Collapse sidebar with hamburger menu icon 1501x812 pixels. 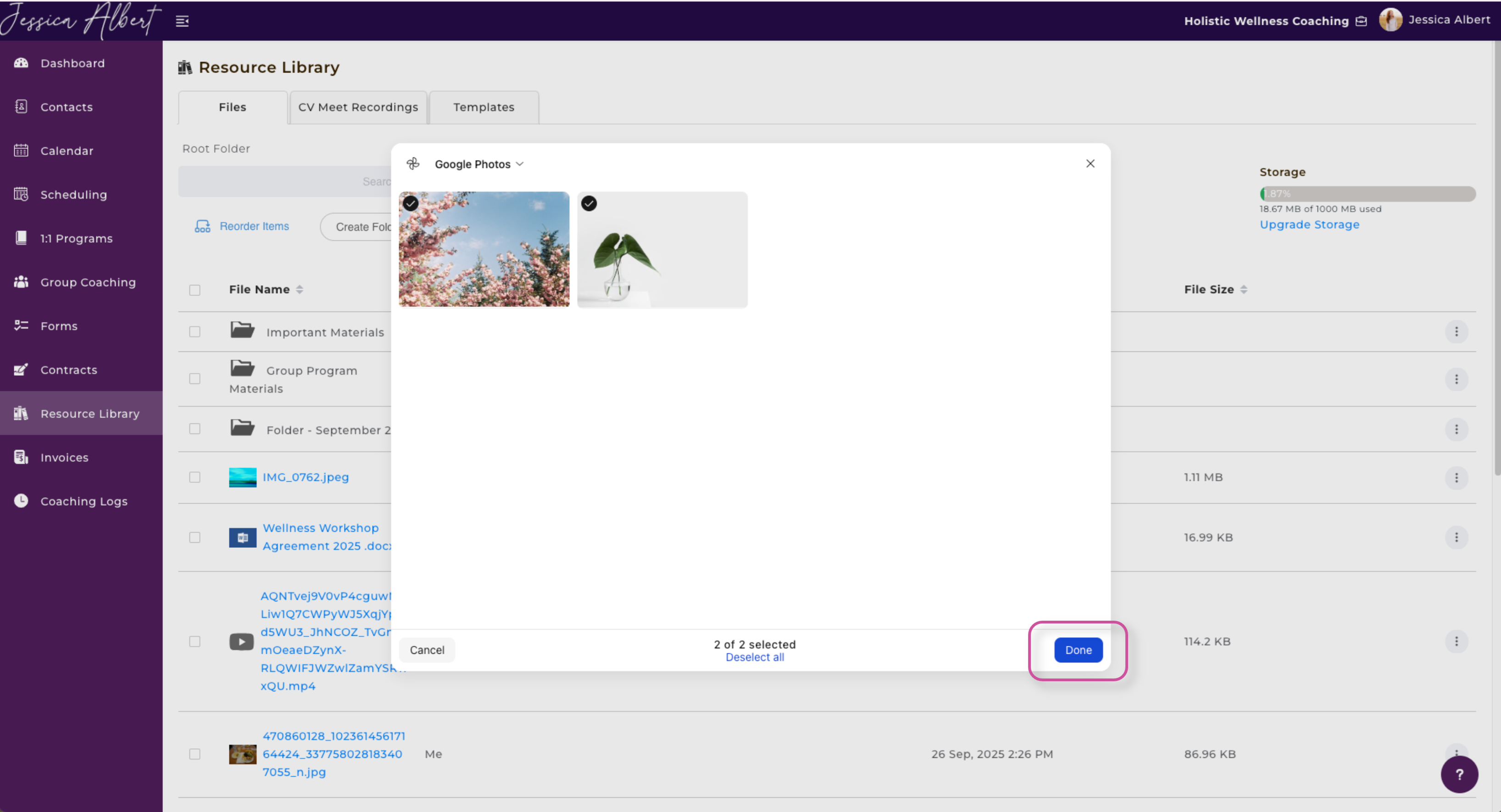(x=183, y=22)
